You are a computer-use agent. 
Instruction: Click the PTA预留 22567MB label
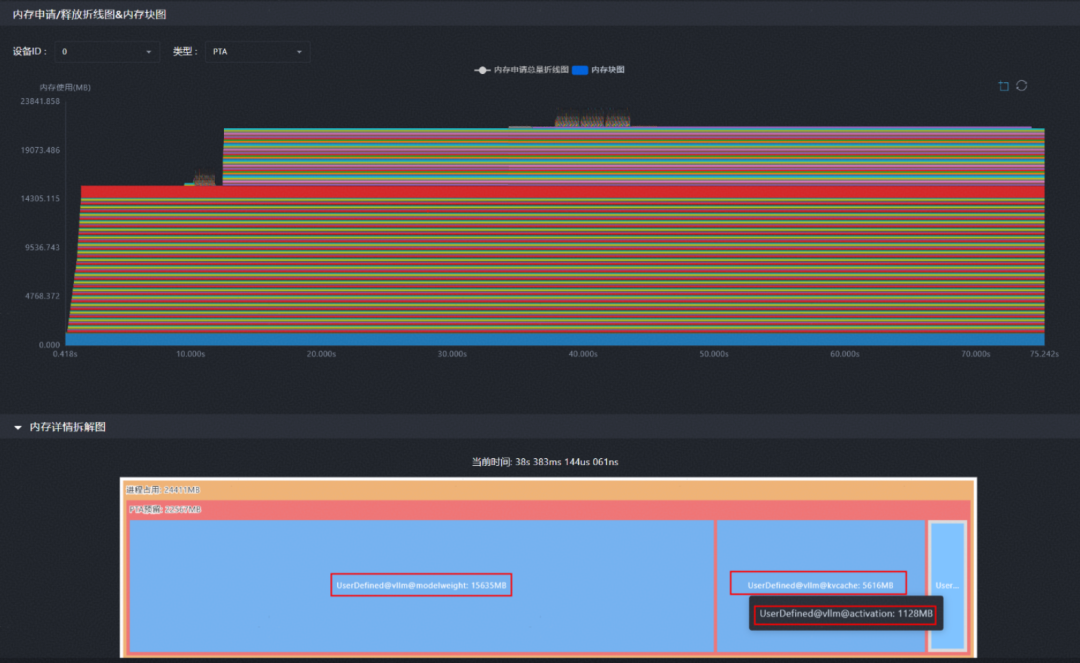[x=165, y=509]
